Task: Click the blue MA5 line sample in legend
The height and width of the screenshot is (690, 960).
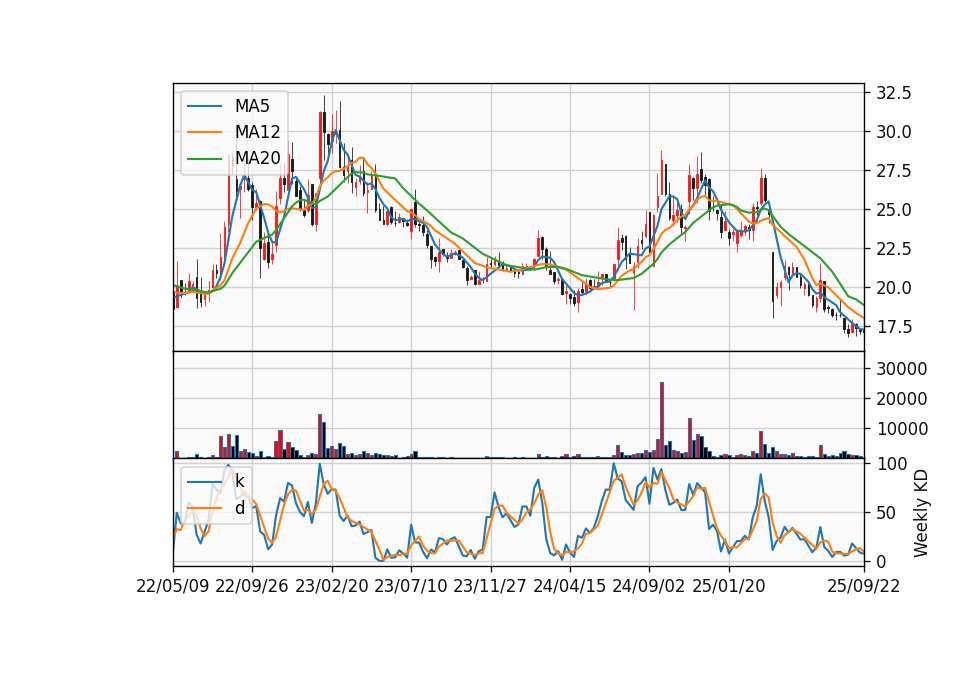Action: (204, 106)
